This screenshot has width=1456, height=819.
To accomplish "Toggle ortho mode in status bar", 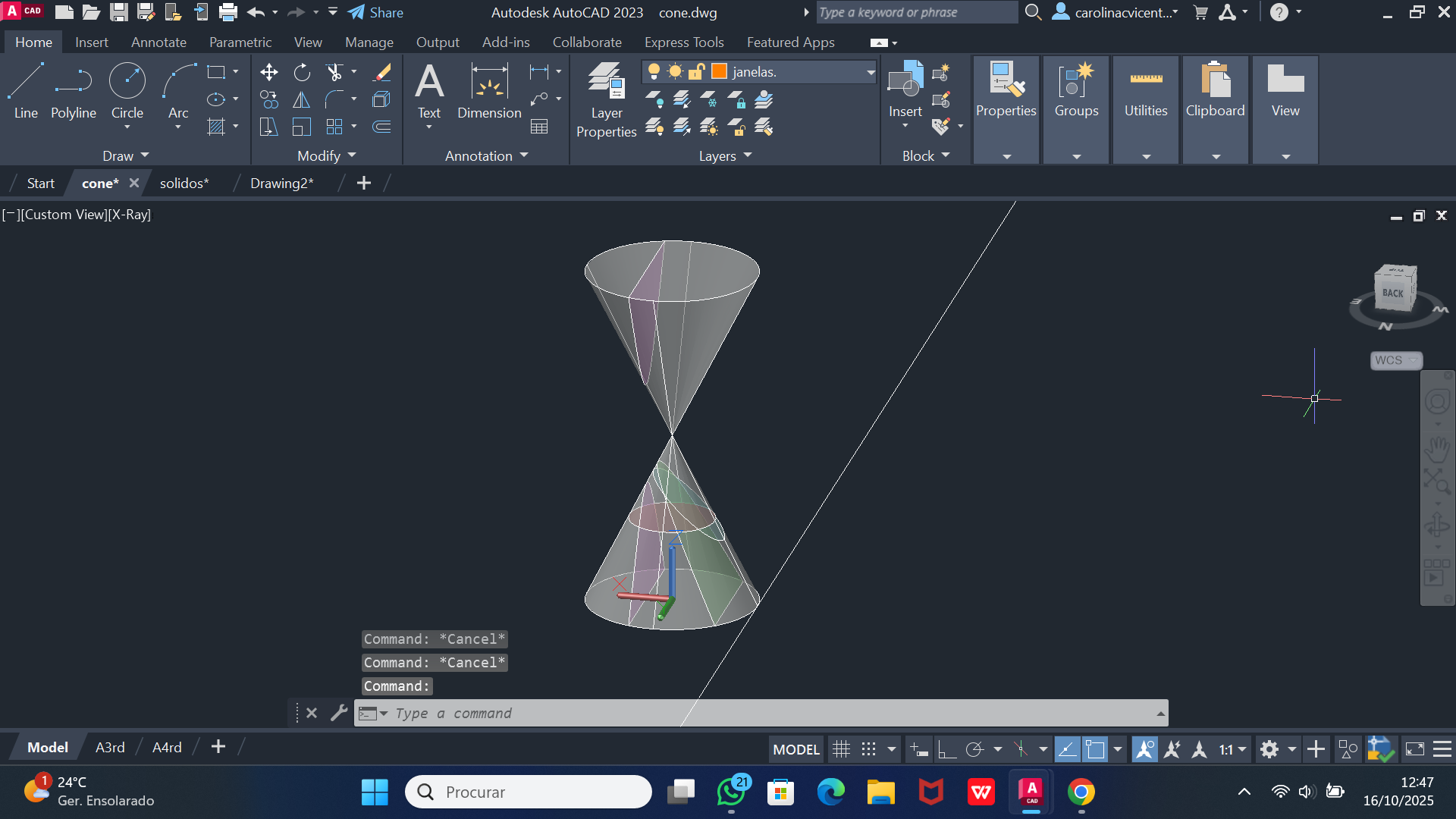I will (946, 750).
